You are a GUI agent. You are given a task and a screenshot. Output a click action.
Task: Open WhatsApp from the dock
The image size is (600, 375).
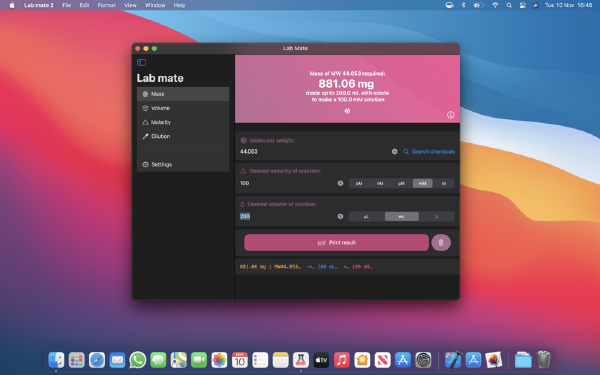138,360
